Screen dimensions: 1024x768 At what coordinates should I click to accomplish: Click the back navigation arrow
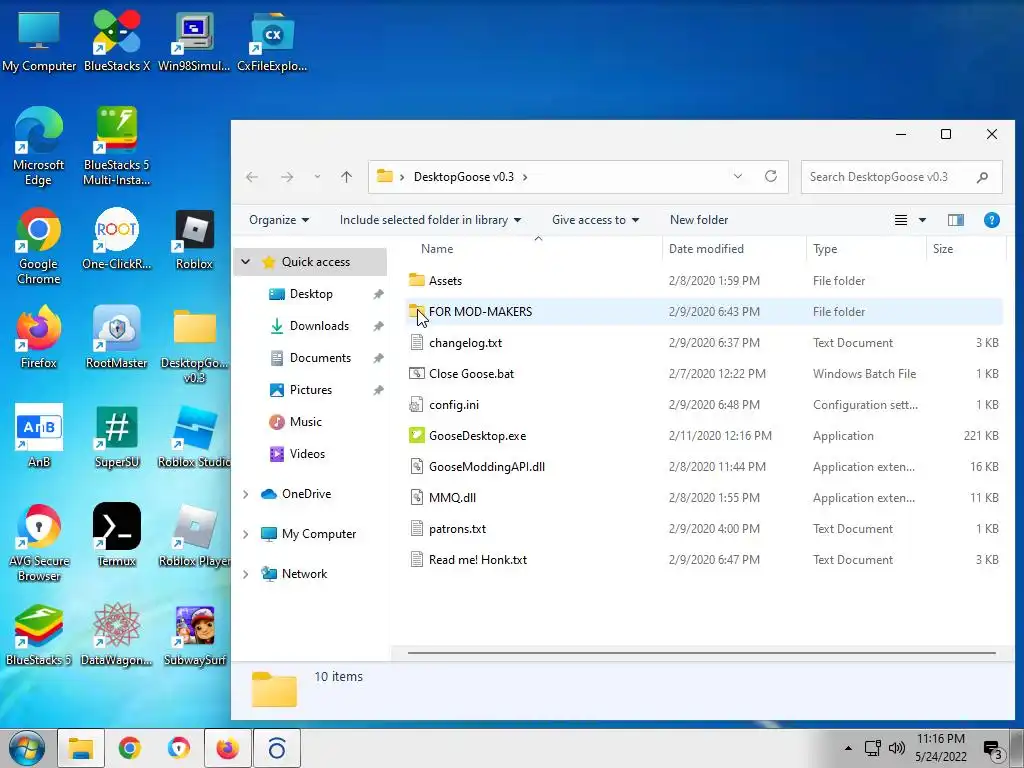[252, 177]
